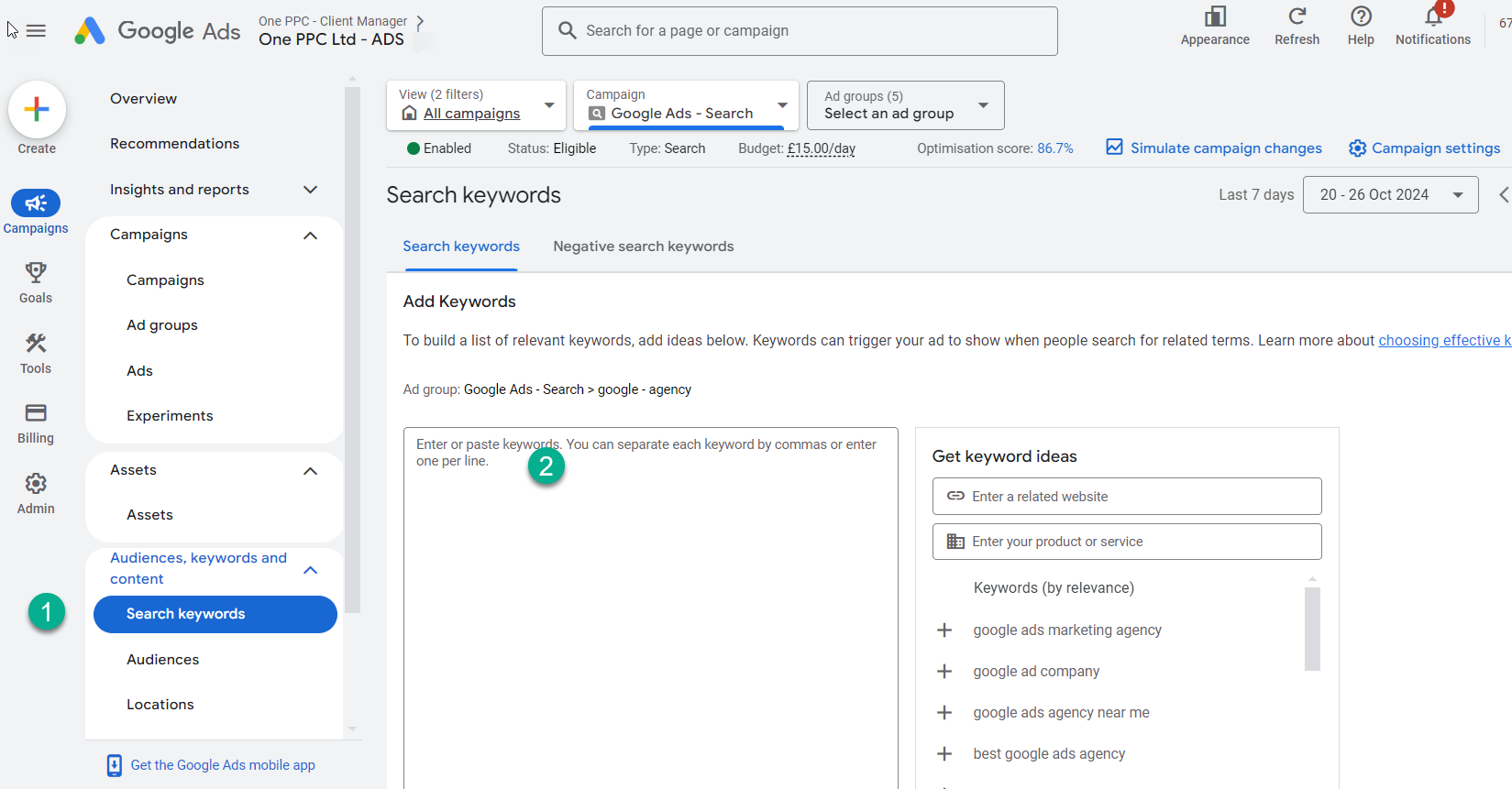1512x789 pixels.
Task: Click Simulate campaign changes chart icon
Action: click(1114, 148)
